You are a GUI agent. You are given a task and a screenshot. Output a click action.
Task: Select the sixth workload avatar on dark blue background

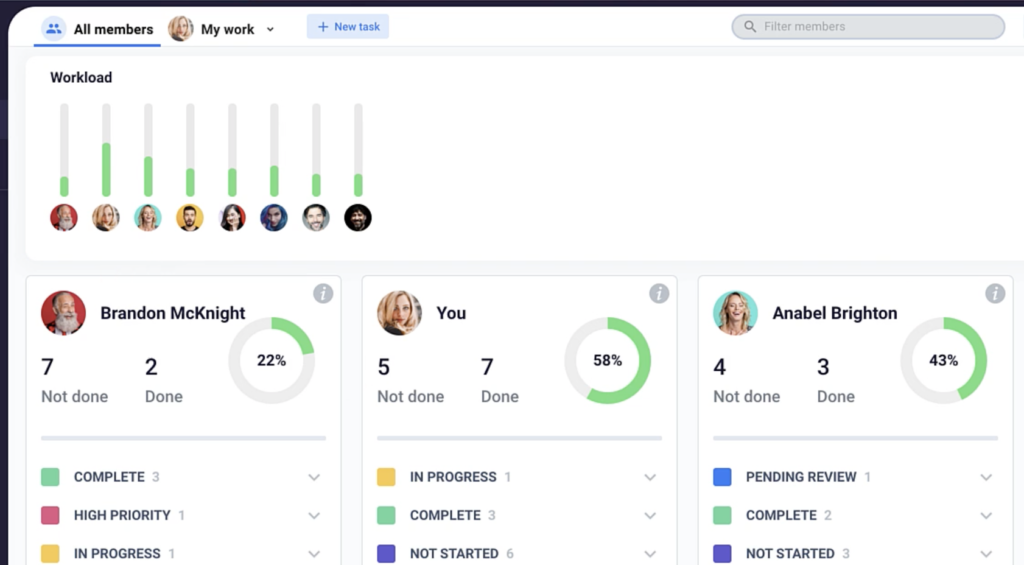click(x=274, y=218)
